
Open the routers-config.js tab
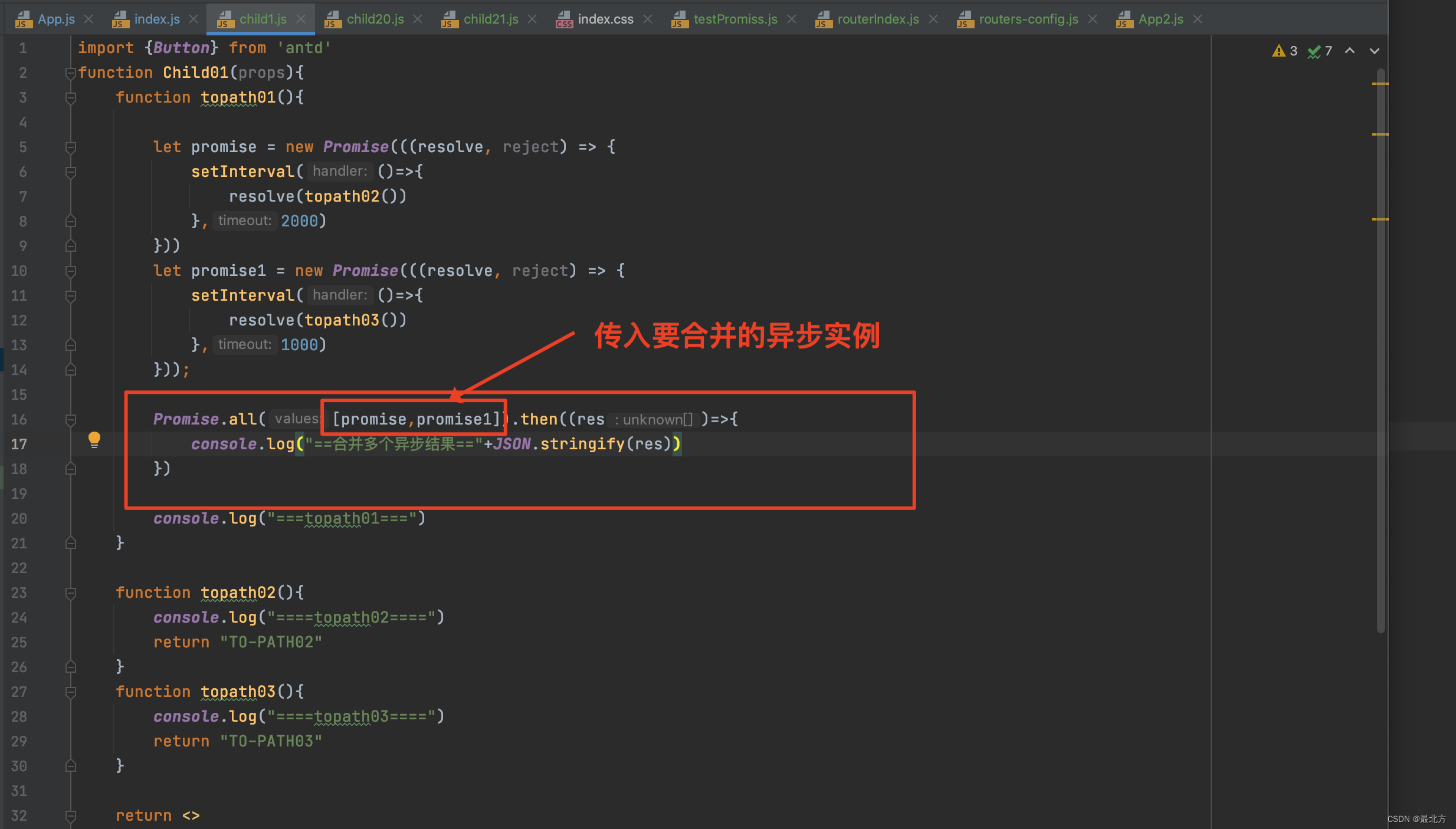tap(1028, 19)
